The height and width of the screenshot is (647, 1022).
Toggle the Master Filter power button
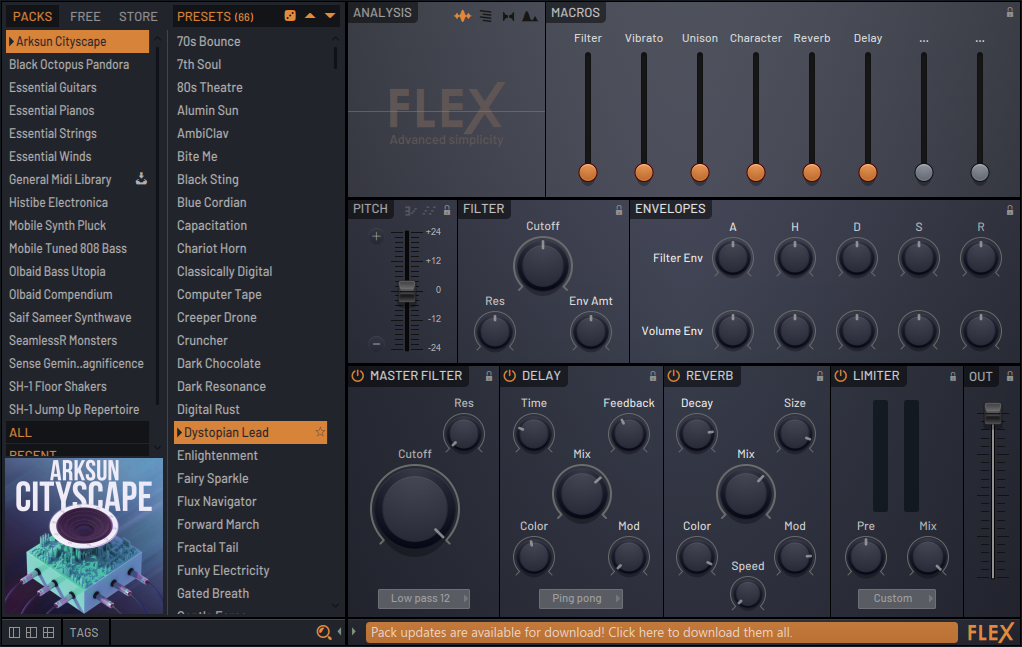pos(358,376)
